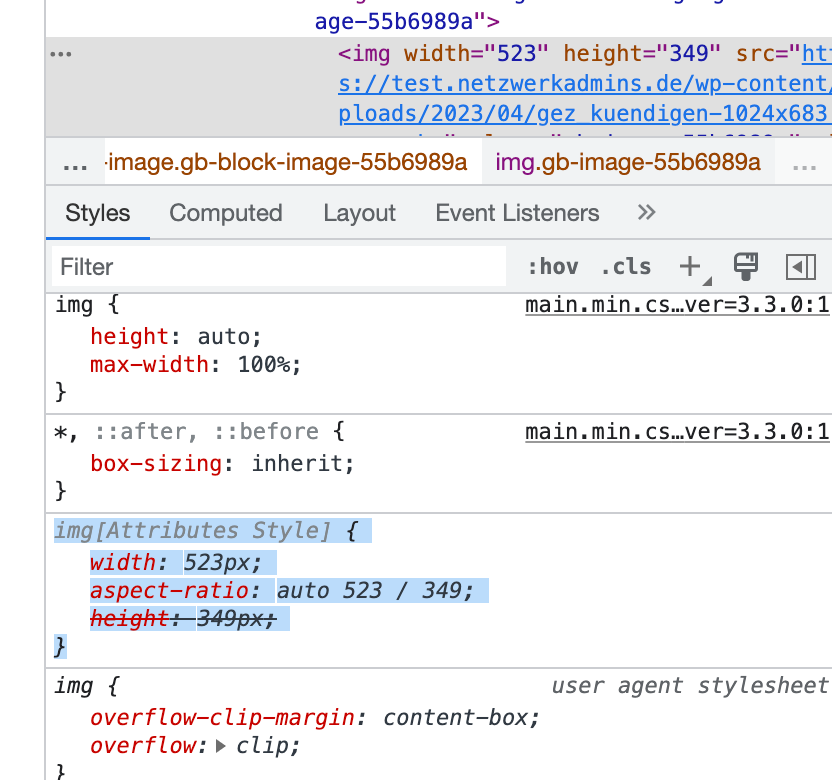Screen dimensions: 832x780
Task: Expand the overflow clip property triangle
Action: click(x=221, y=746)
